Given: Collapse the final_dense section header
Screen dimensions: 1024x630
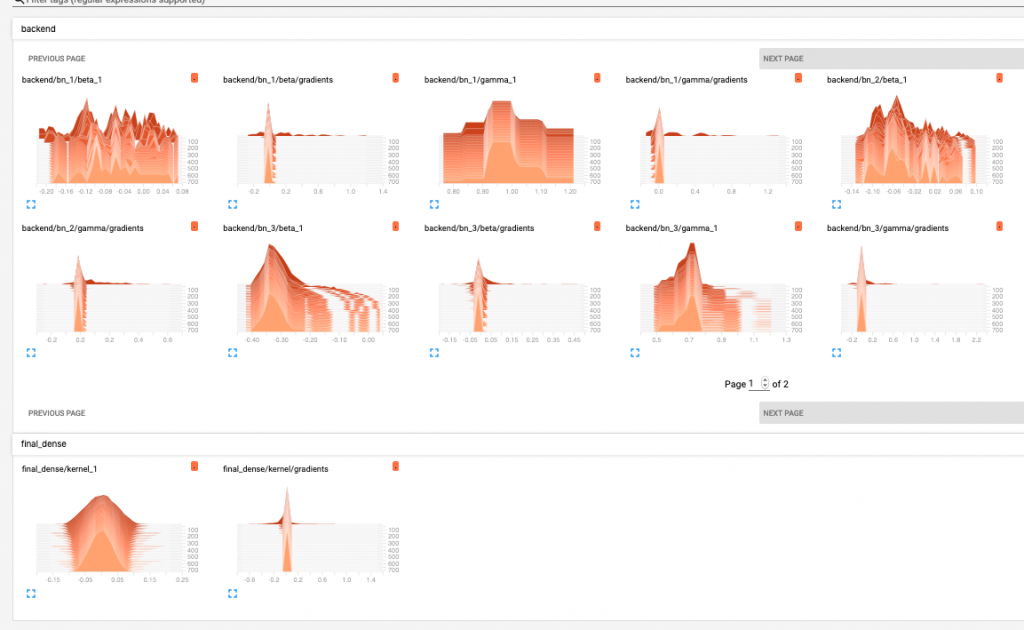Looking at the screenshot, I should 518,444.
